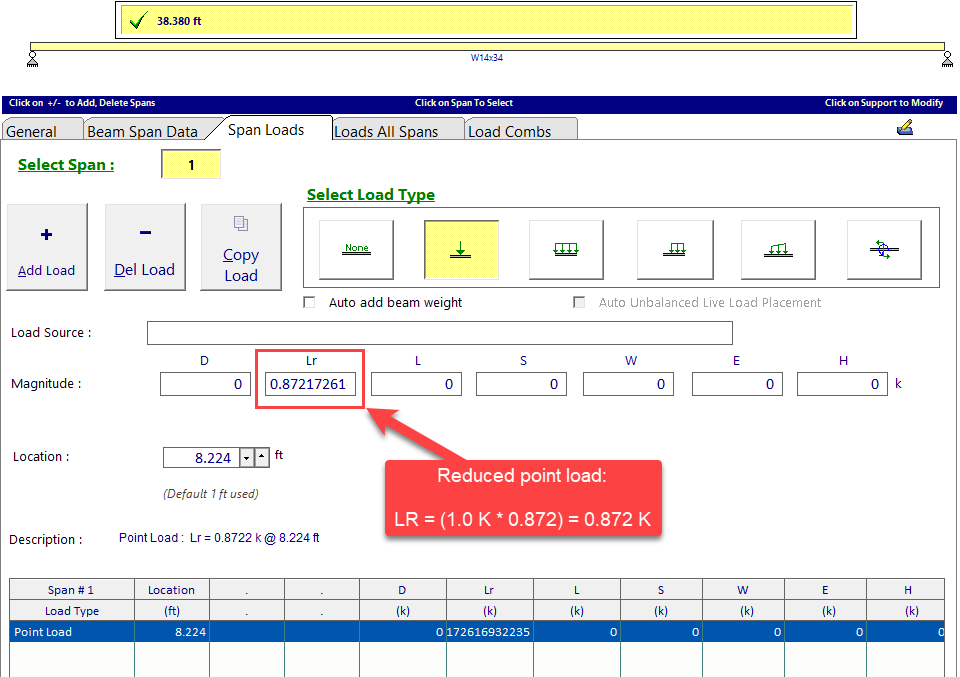The height and width of the screenshot is (677, 960).
Task: Select the moment load type icon
Action: point(884,249)
